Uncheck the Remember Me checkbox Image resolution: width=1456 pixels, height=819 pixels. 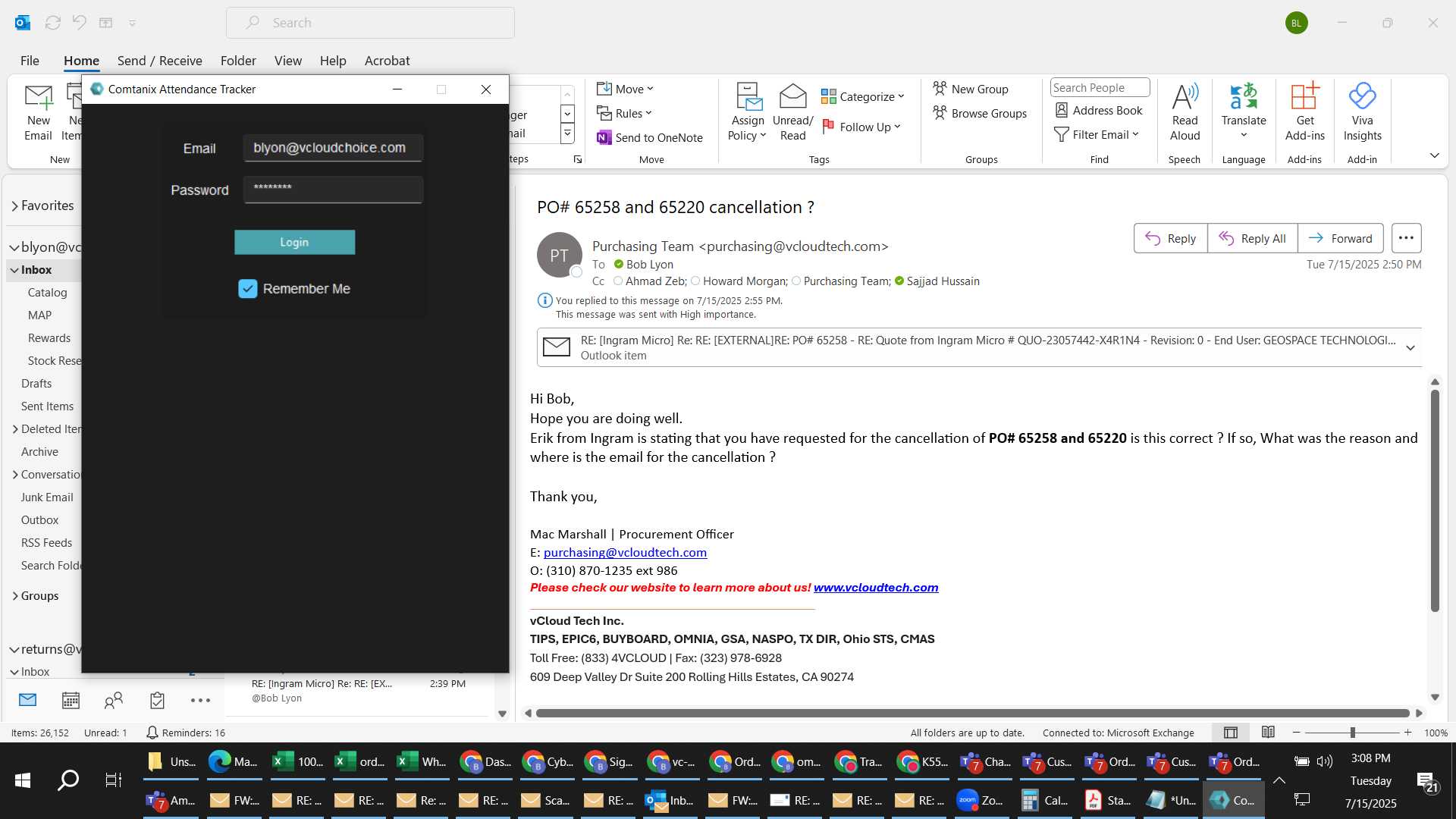248,289
